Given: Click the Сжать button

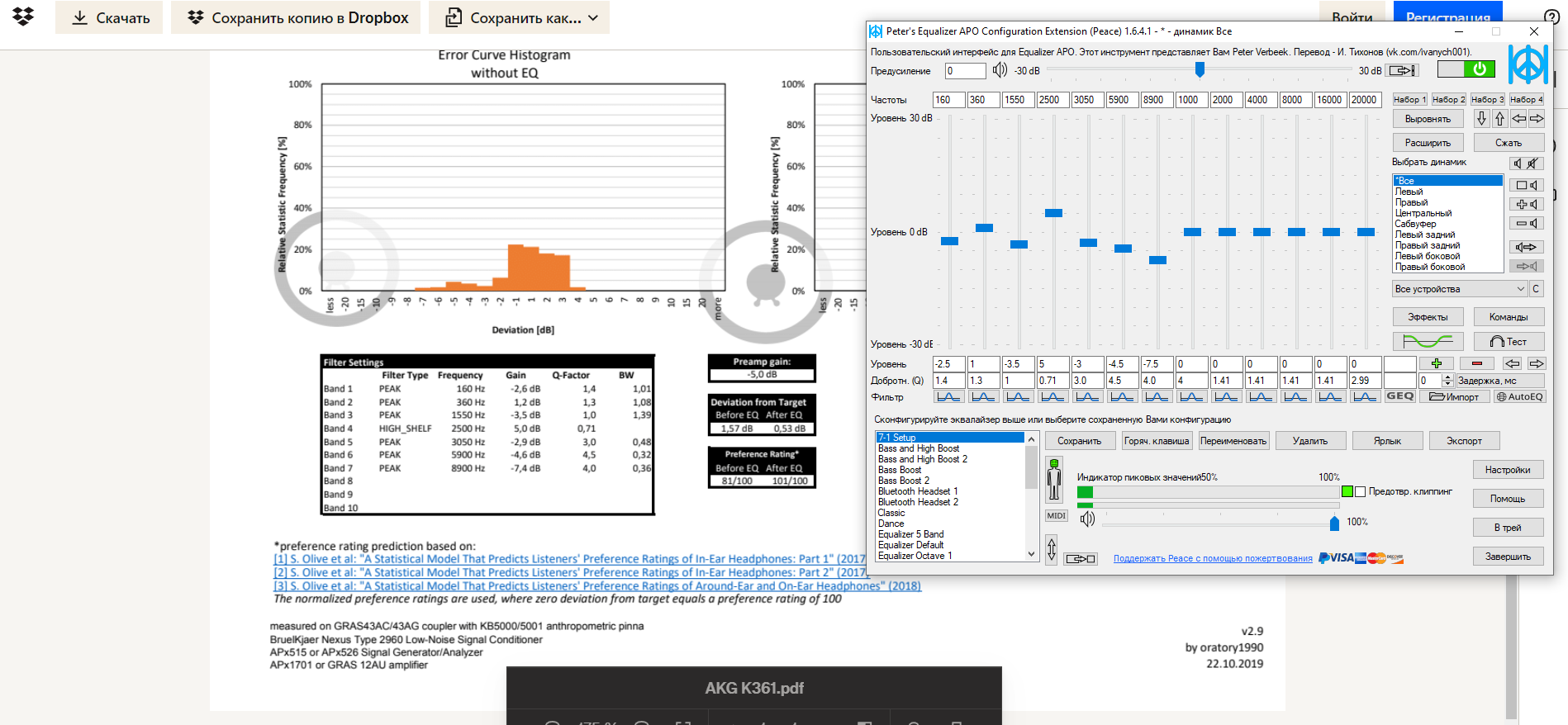Looking at the screenshot, I should [1509, 143].
